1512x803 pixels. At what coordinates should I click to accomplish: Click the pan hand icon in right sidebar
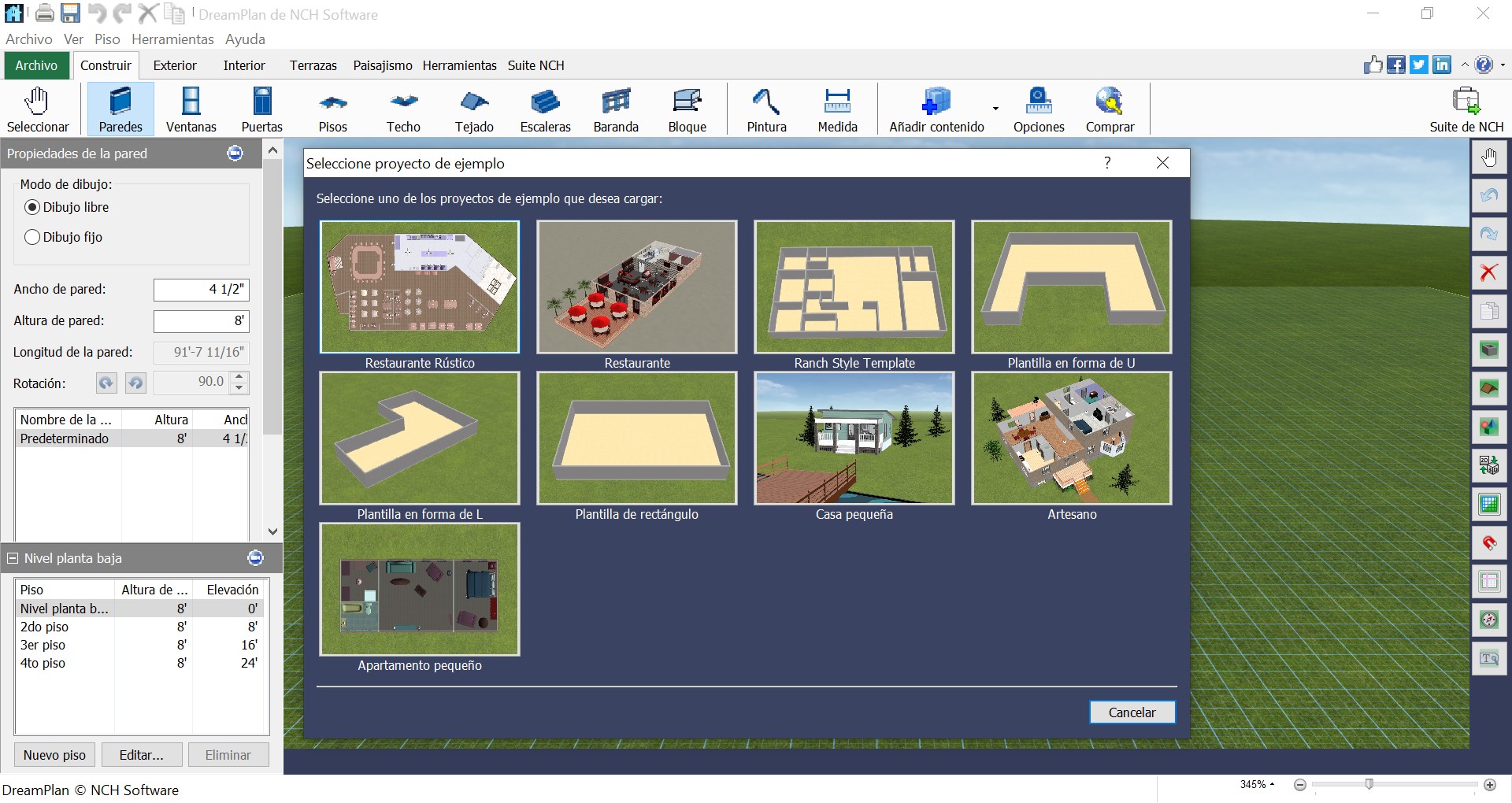point(1489,157)
